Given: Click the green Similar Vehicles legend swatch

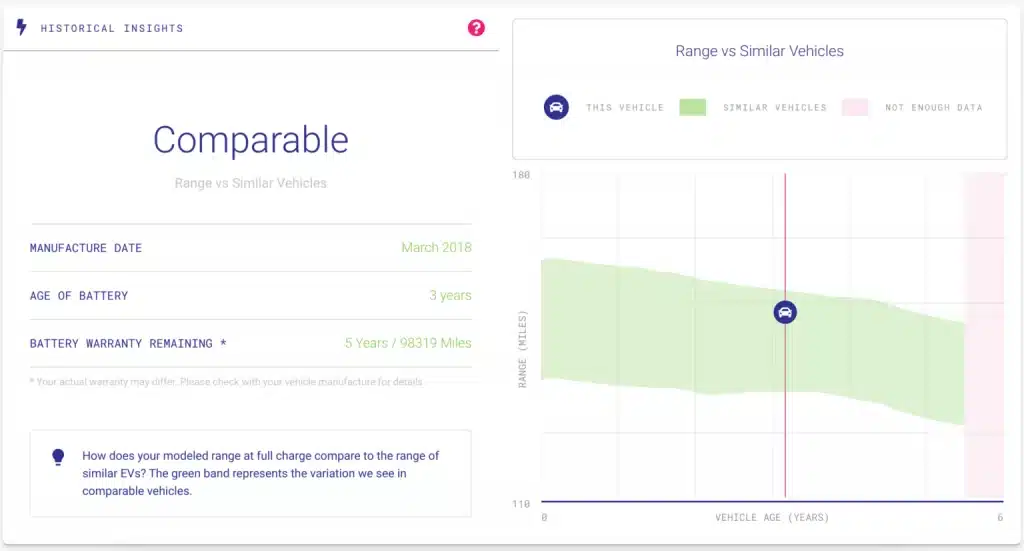Looking at the screenshot, I should tap(692, 107).
